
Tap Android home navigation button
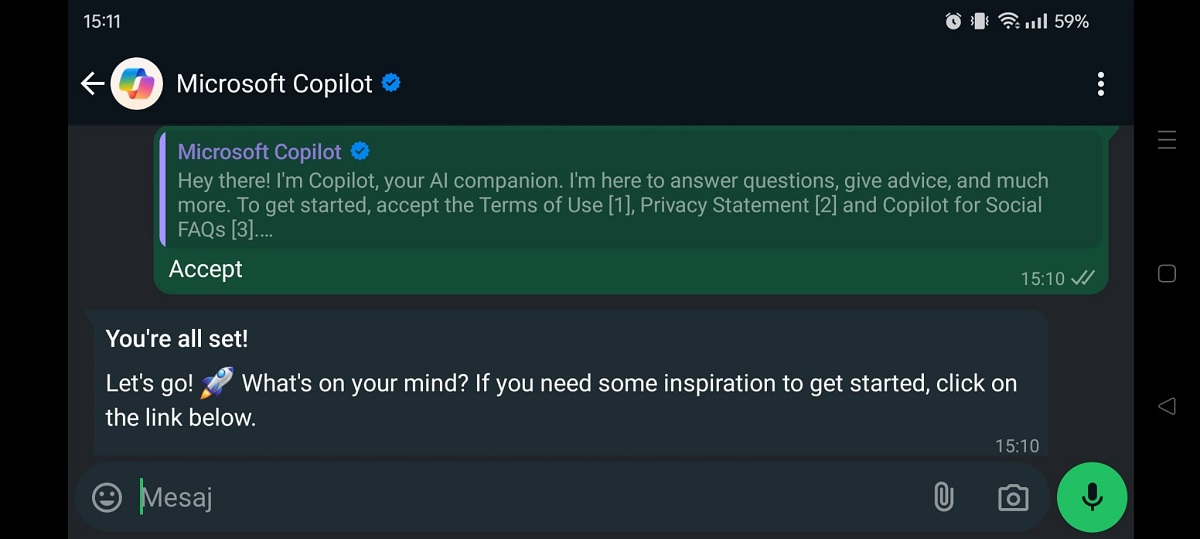pos(1166,274)
